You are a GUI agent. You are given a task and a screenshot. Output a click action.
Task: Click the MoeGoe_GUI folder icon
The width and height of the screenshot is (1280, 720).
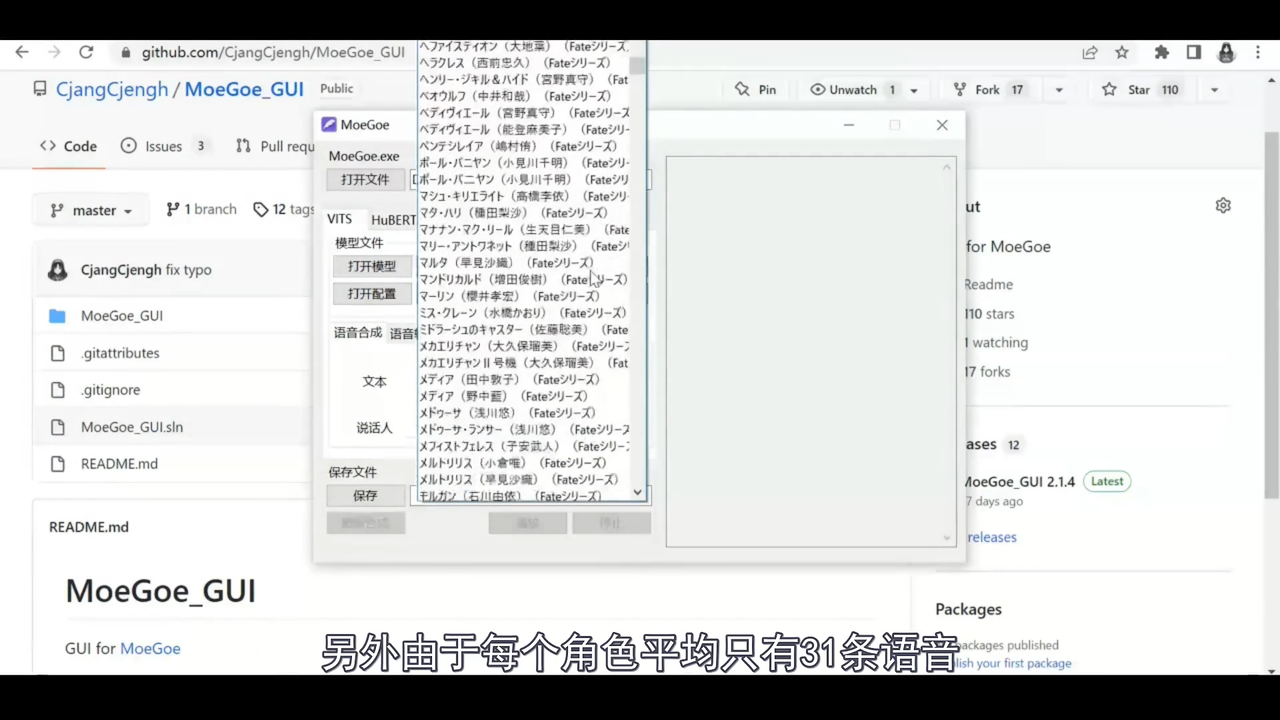[57, 316]
